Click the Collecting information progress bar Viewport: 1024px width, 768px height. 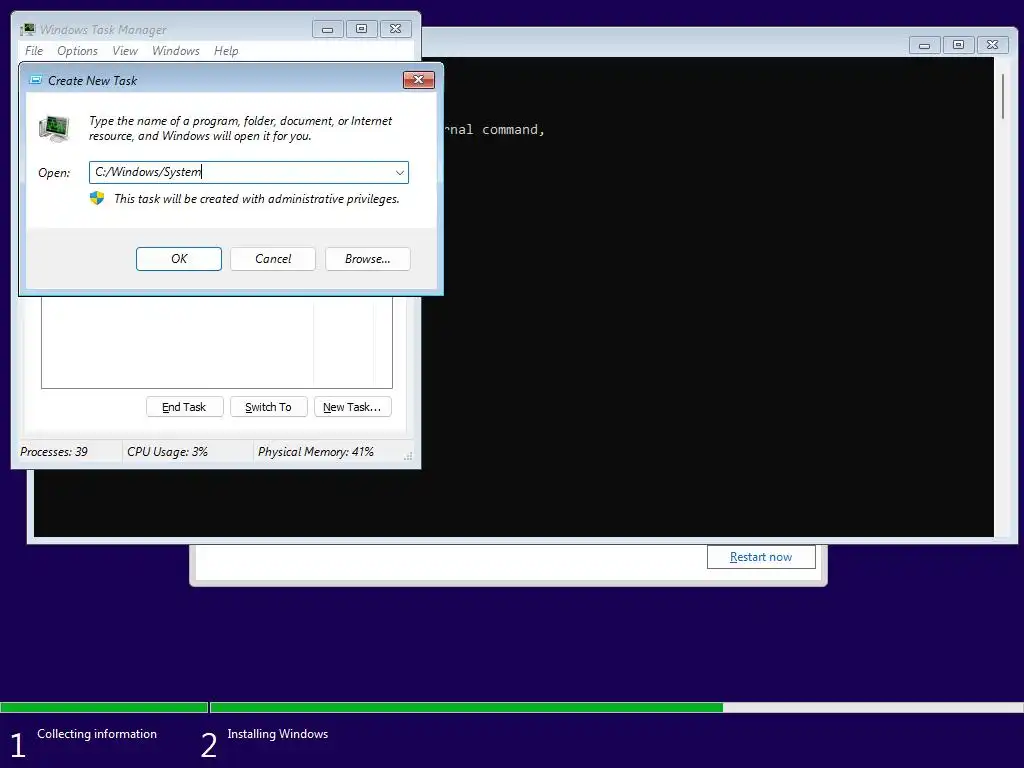(104, 707)
